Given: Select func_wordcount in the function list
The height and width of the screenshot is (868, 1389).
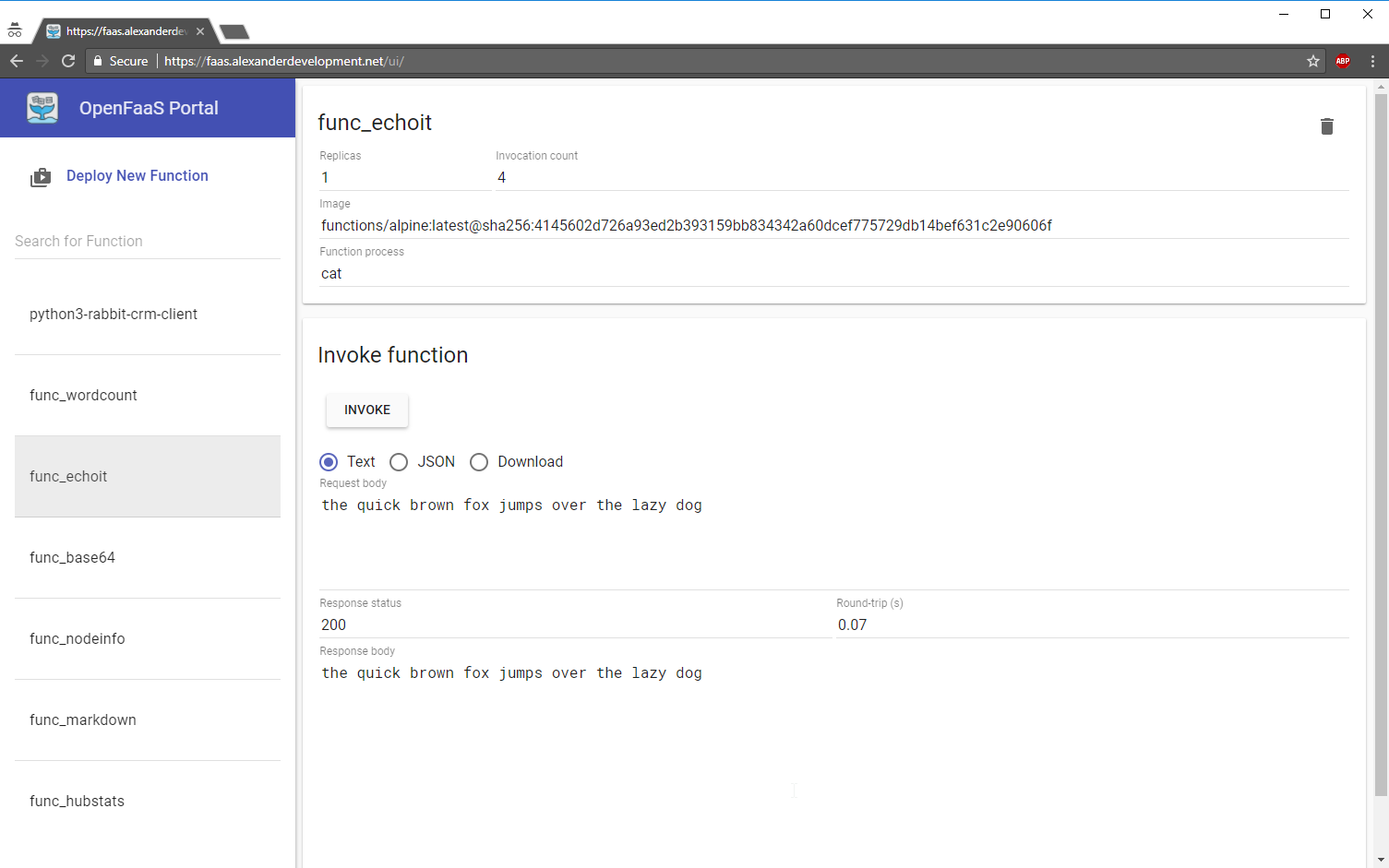Looking at the screenshot, I should coord(148,396).
